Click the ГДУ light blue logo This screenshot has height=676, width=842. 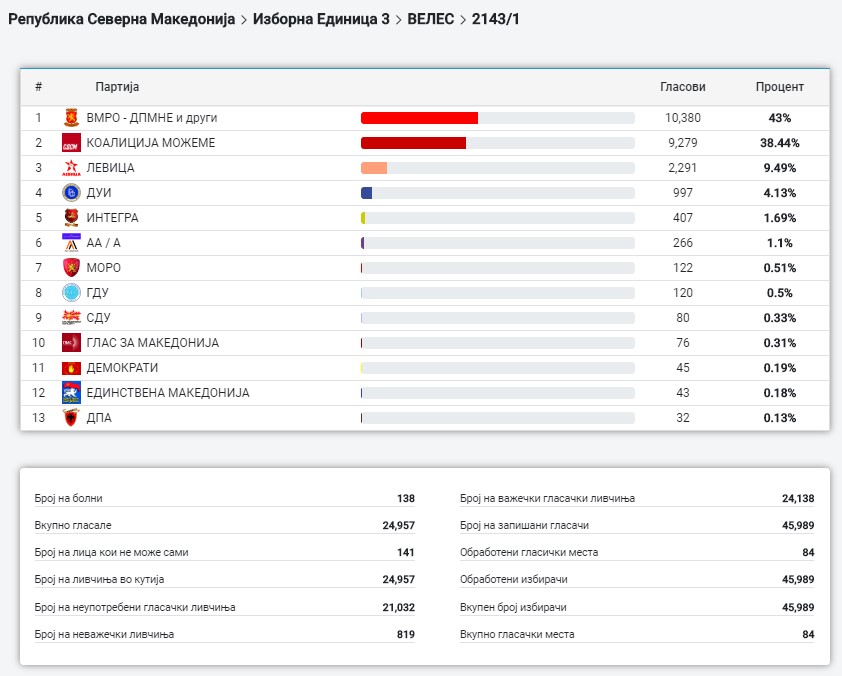[x=71, y=293]
